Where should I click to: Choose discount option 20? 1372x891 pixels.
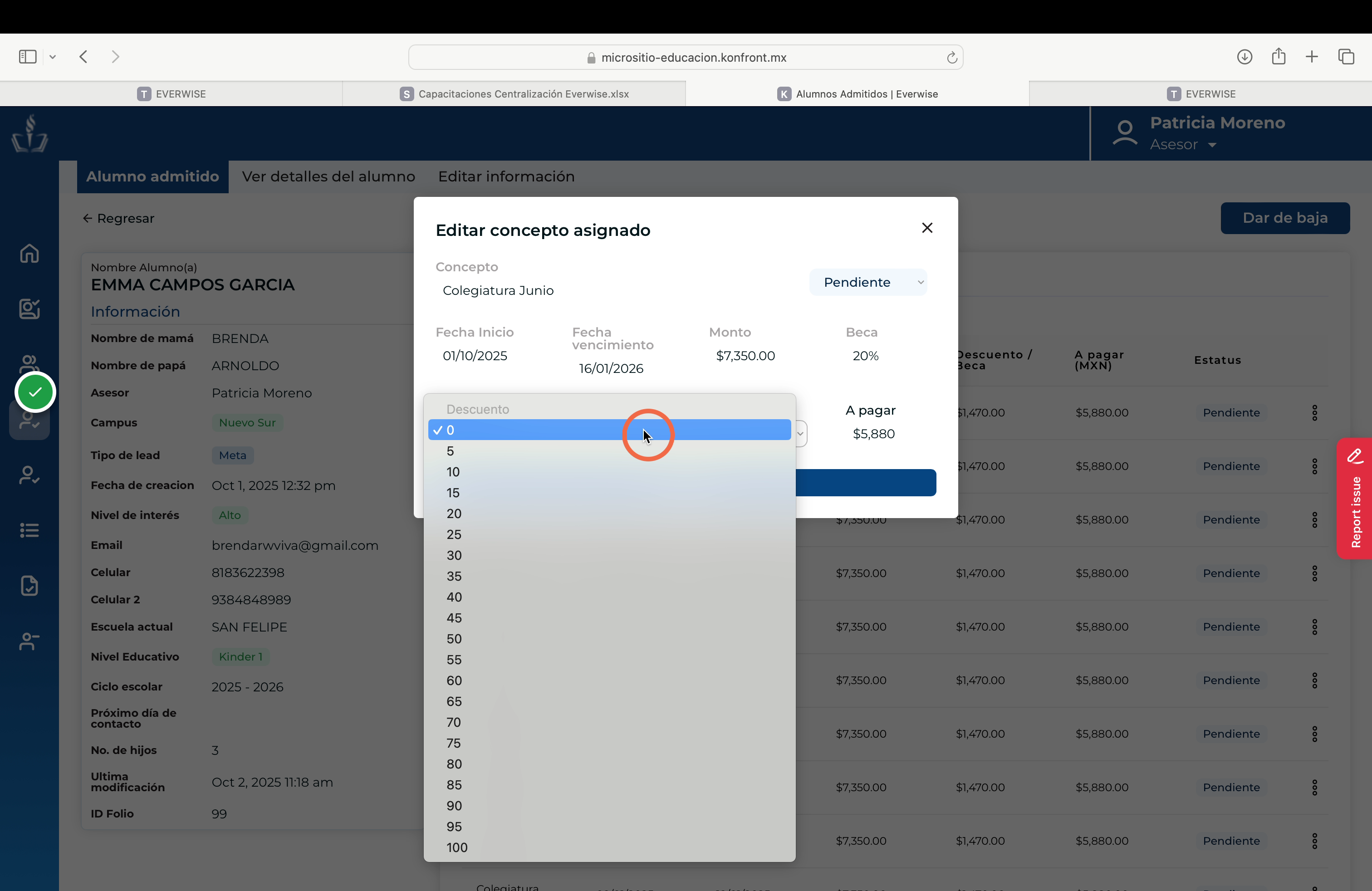pyautogui.click(x=609, y=514)
